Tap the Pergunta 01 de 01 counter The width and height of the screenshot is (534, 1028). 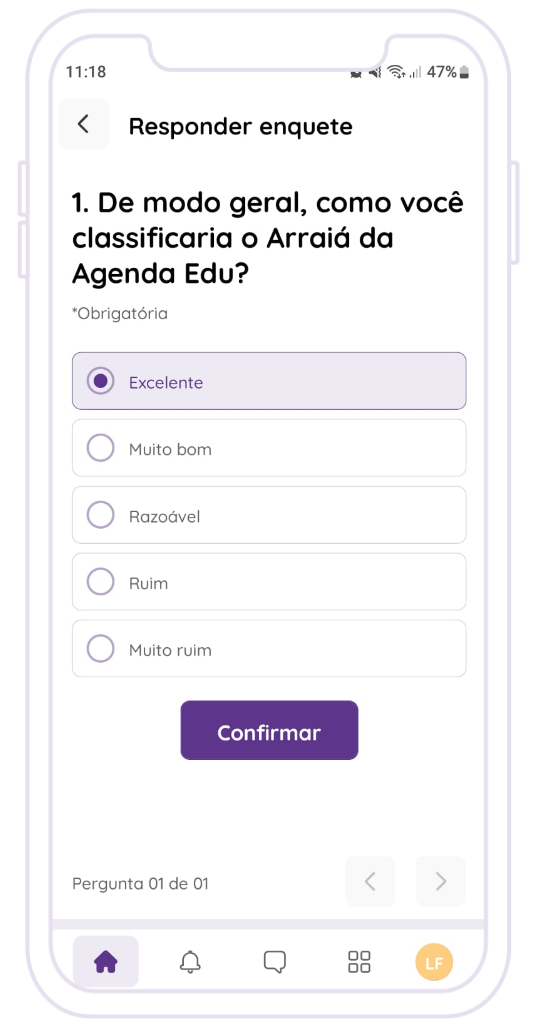(x=140, y=883)
